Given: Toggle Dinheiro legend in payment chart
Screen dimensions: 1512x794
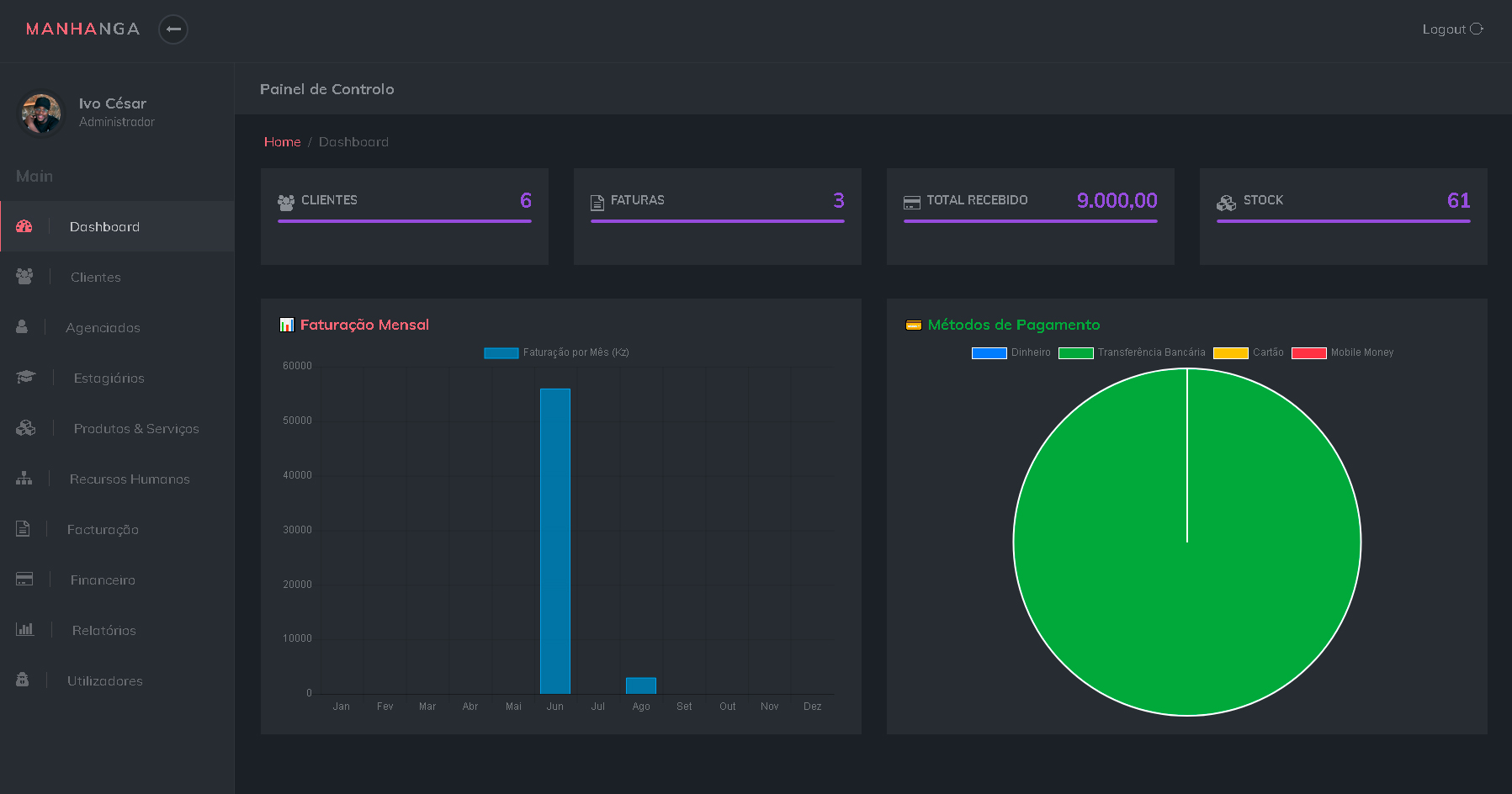Looking at the screenshot, I should coord(1011,352).
